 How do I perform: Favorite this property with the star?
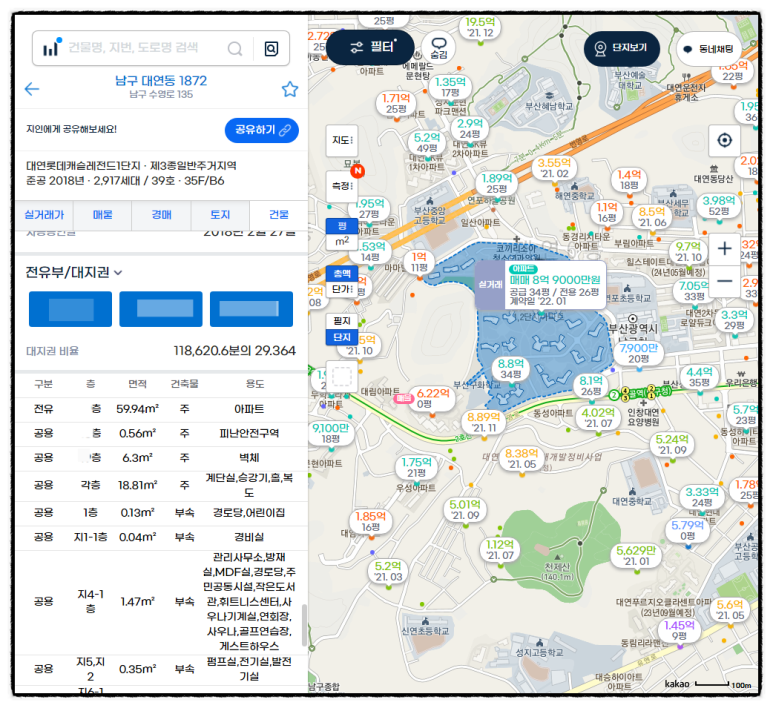(x=290, y=89)
